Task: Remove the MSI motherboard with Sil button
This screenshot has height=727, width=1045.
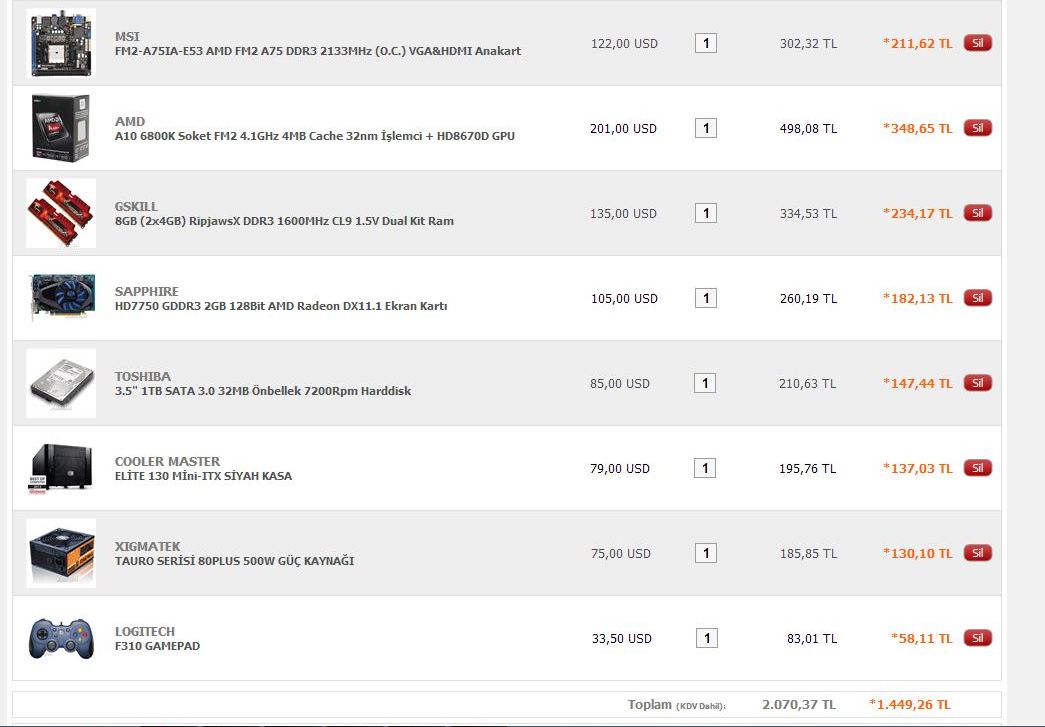Action: pos(978,43)
